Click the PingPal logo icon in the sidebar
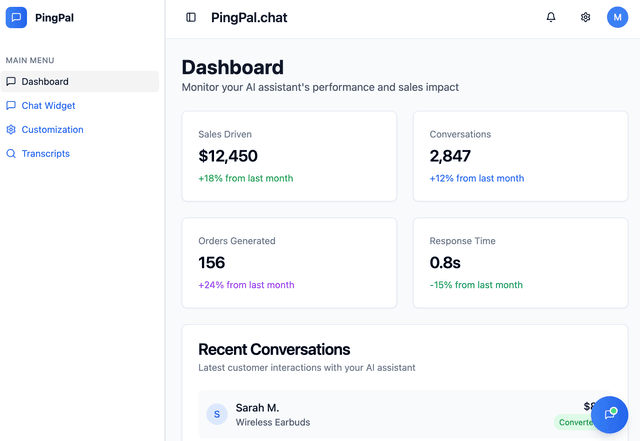The image size is (640, 441). coord(16,18)
